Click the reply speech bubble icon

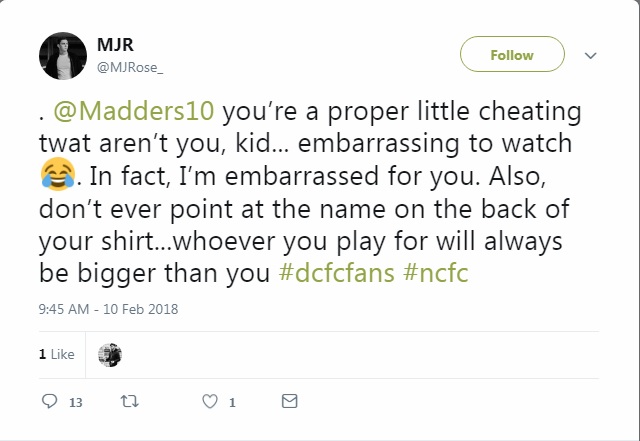coord(50,402)
